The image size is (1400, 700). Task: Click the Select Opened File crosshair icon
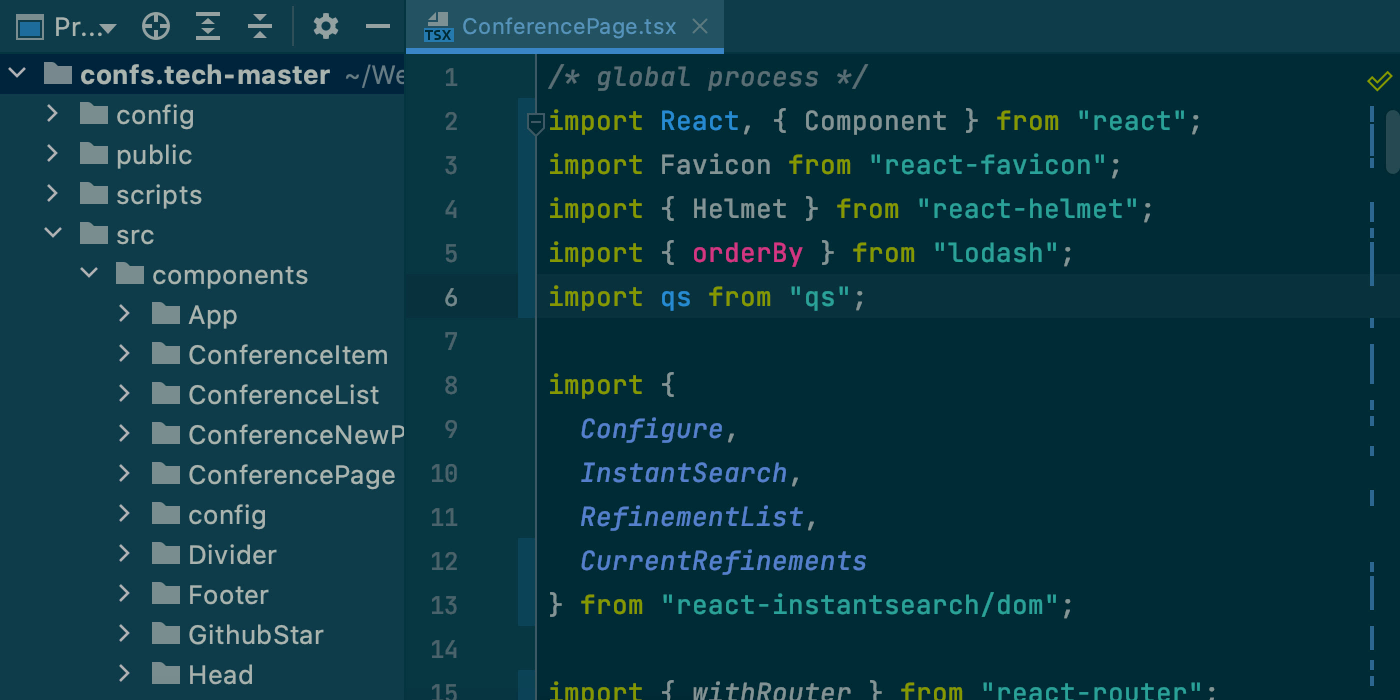(x=156, y=27)
